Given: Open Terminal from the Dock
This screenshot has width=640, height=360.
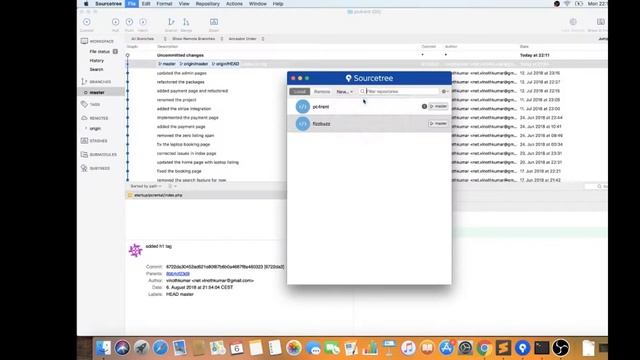Looking at the screenshot, I should (542, 348).
